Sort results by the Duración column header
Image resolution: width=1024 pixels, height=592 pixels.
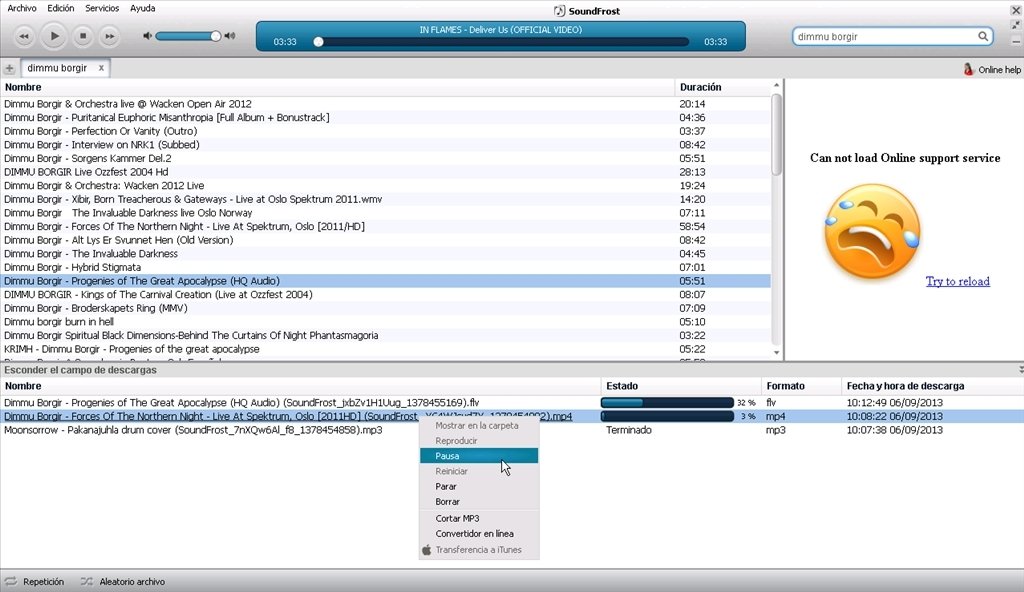pyautogui.click(x=722, y=87)
